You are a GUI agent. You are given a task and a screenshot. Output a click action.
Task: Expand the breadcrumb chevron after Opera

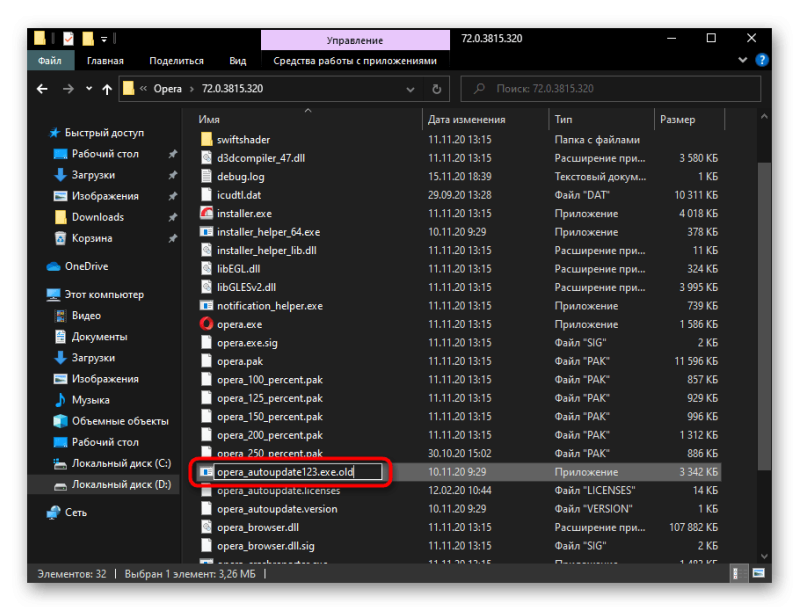point(192,89)
